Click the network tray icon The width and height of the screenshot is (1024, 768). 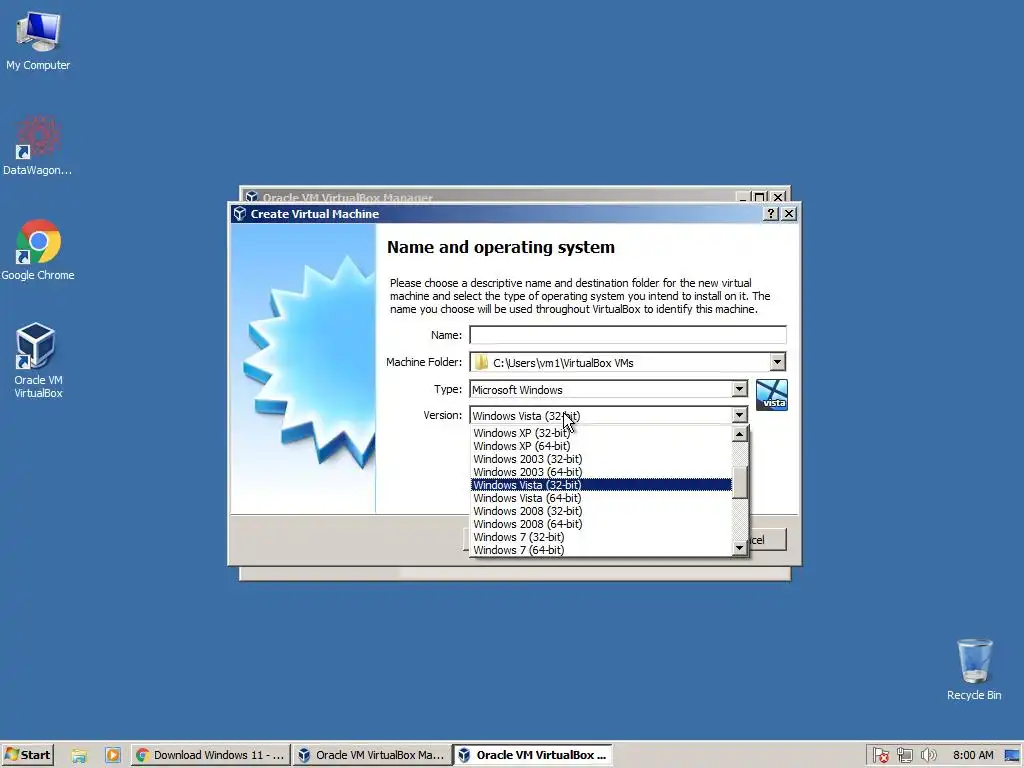tap(904, 756)
